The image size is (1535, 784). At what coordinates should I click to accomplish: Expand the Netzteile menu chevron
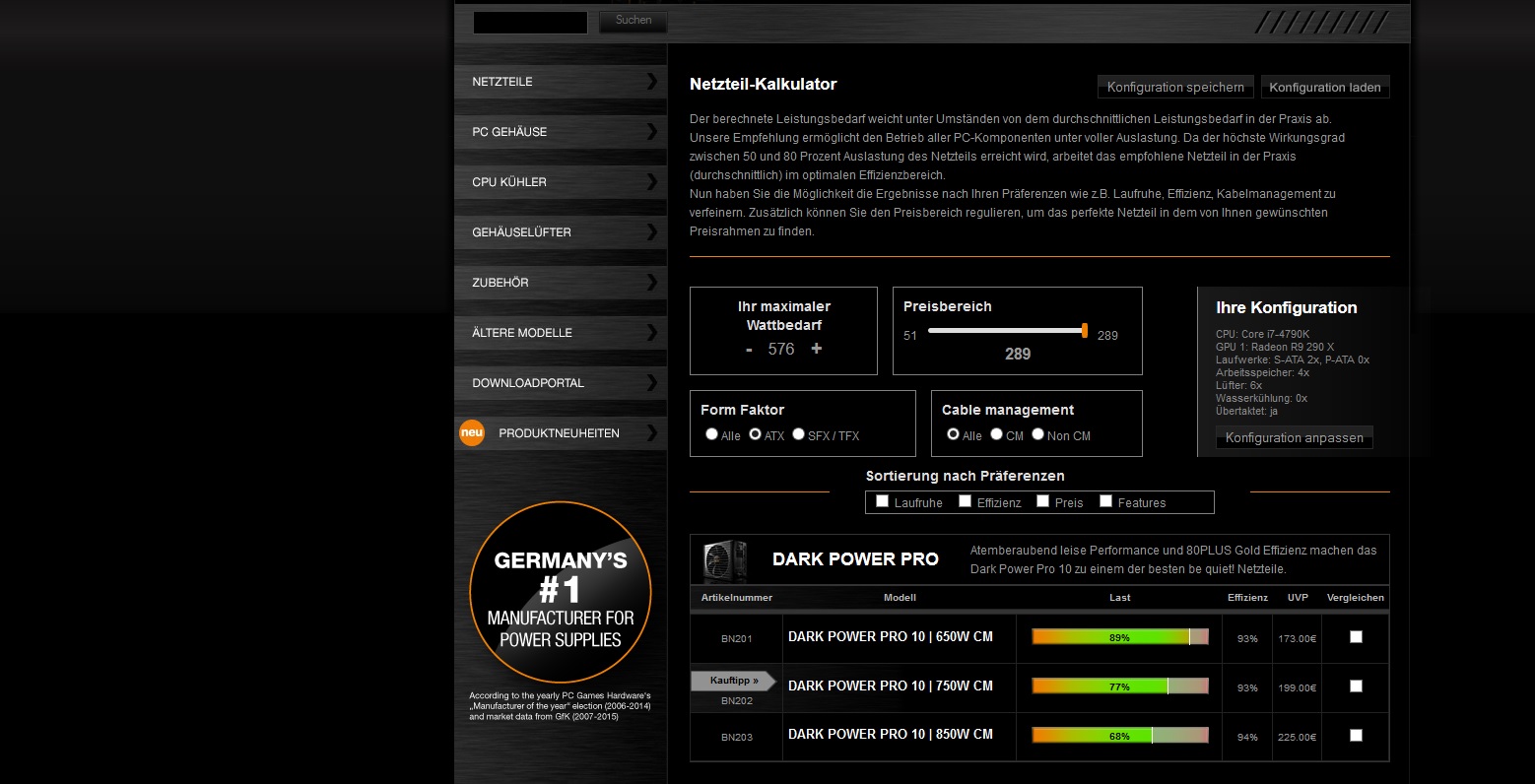point(651,81)
